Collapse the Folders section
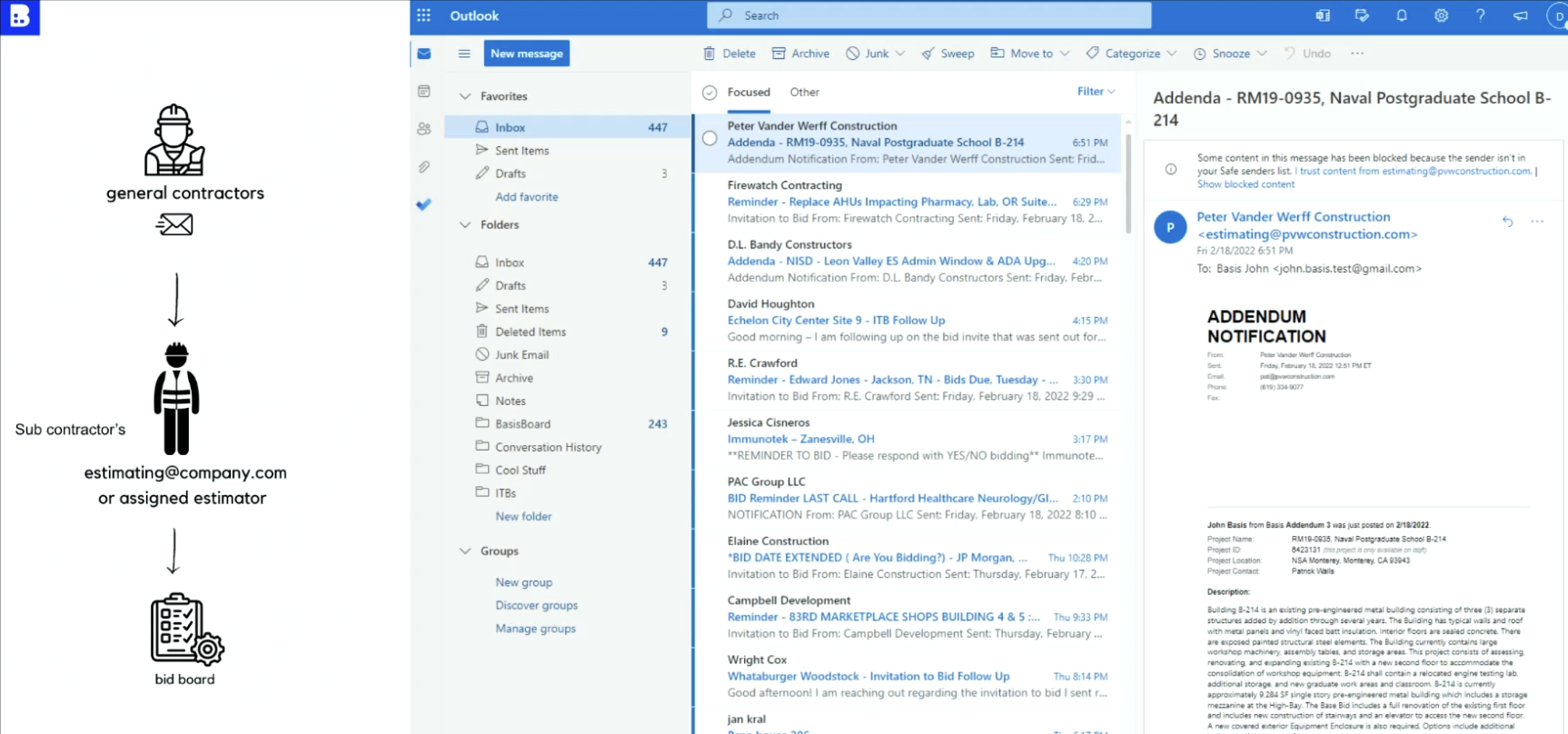 (x=465, y=224)
